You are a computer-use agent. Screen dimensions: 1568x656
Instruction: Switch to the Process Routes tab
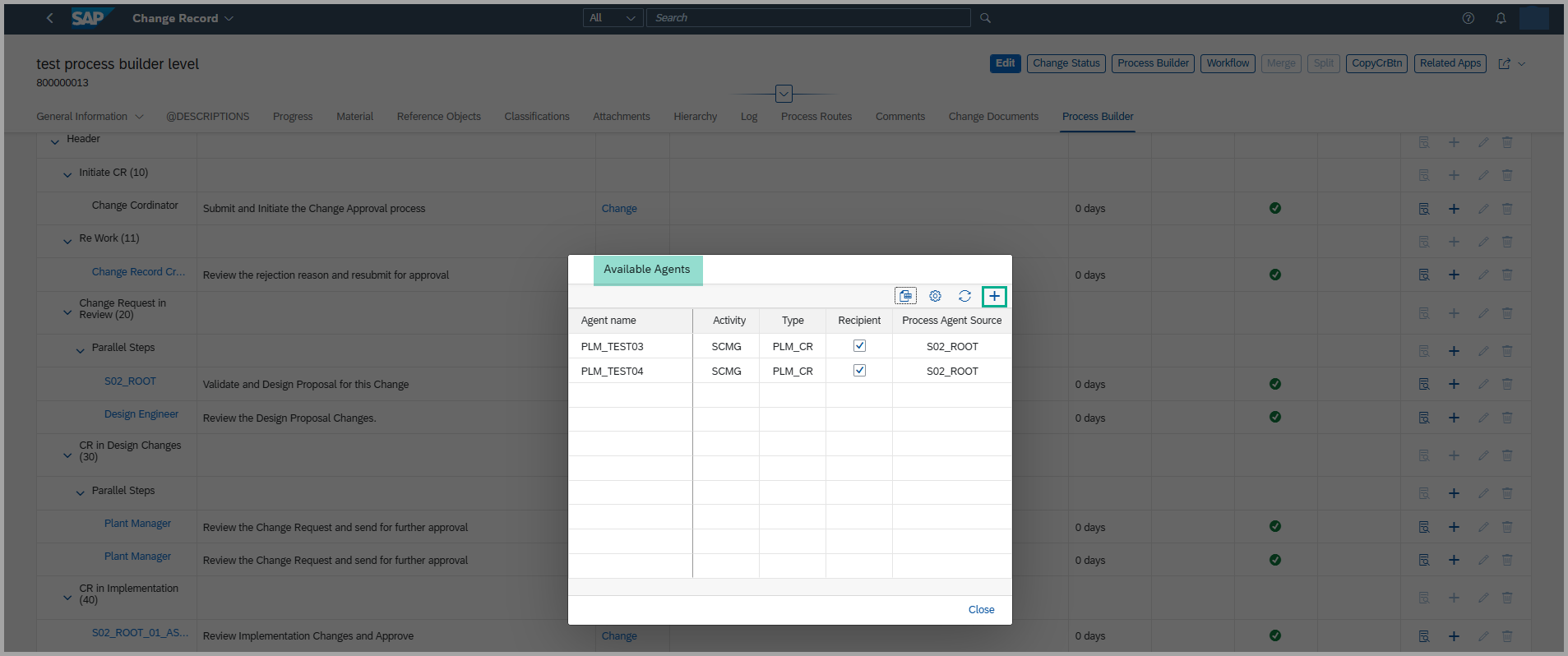coord(816,117)
